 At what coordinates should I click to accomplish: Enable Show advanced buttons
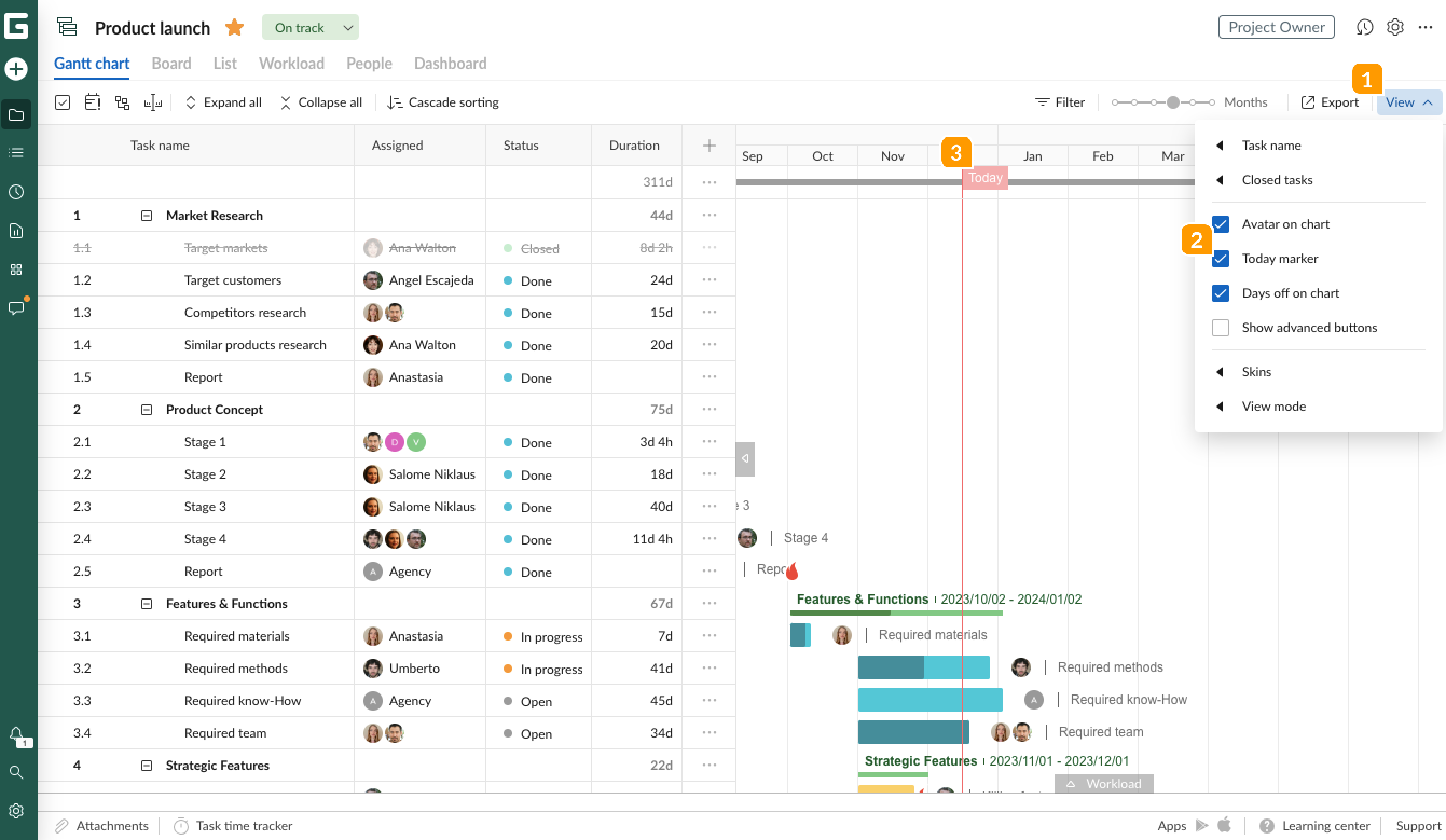click(x=1221, y=327)
